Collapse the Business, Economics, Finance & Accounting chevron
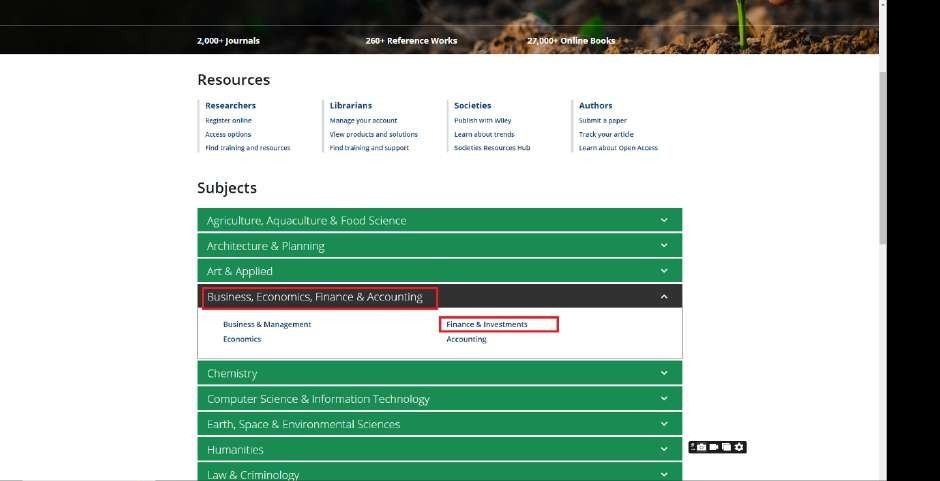Screen dimensions: 940x481 click(664, 296)
